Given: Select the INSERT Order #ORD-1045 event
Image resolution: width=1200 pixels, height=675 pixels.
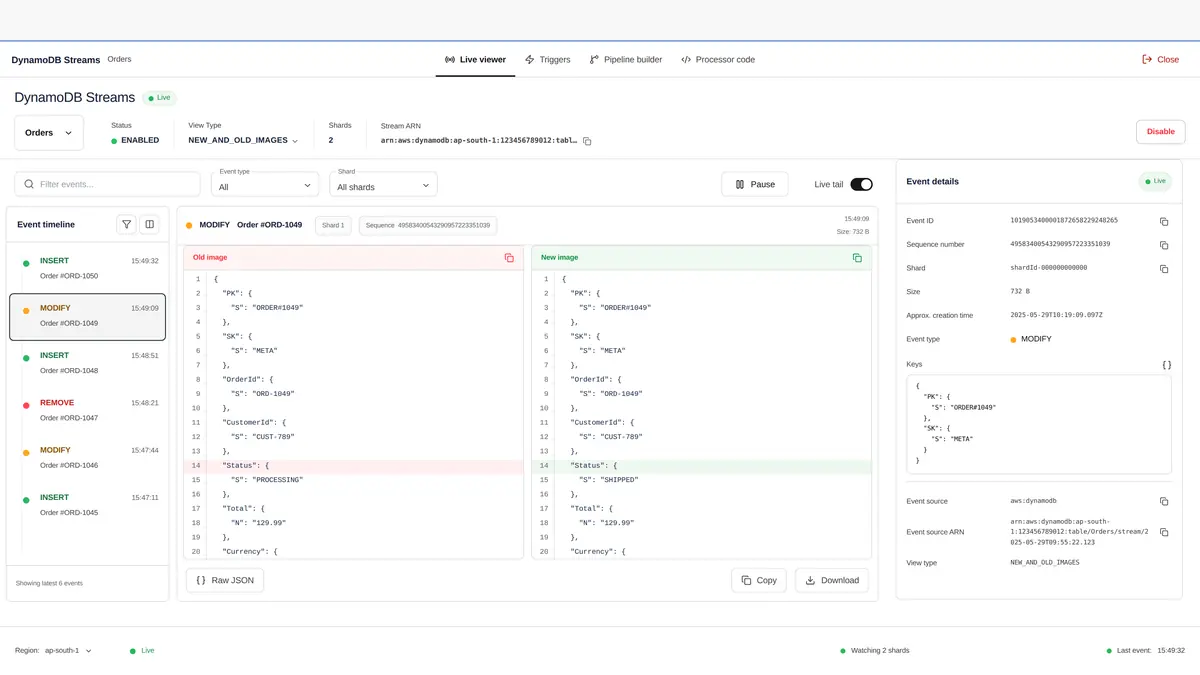Looking at the screenshot, I should pyautogui.click(x=87, y=505).
